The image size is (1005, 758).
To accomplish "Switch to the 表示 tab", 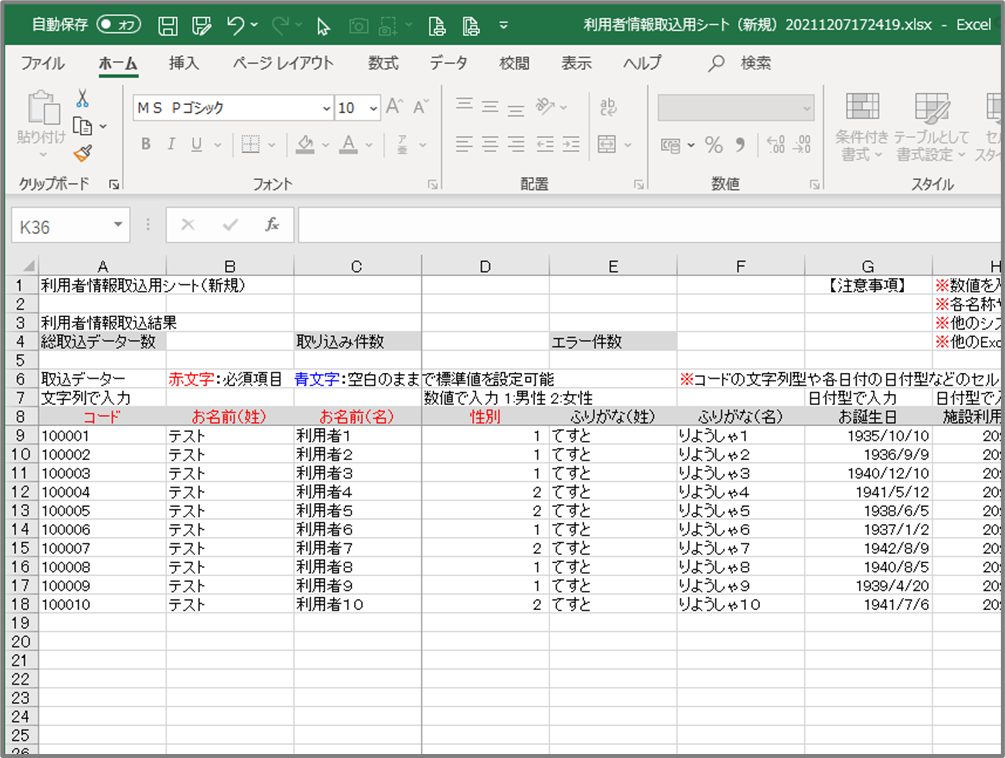I will 577,63.
